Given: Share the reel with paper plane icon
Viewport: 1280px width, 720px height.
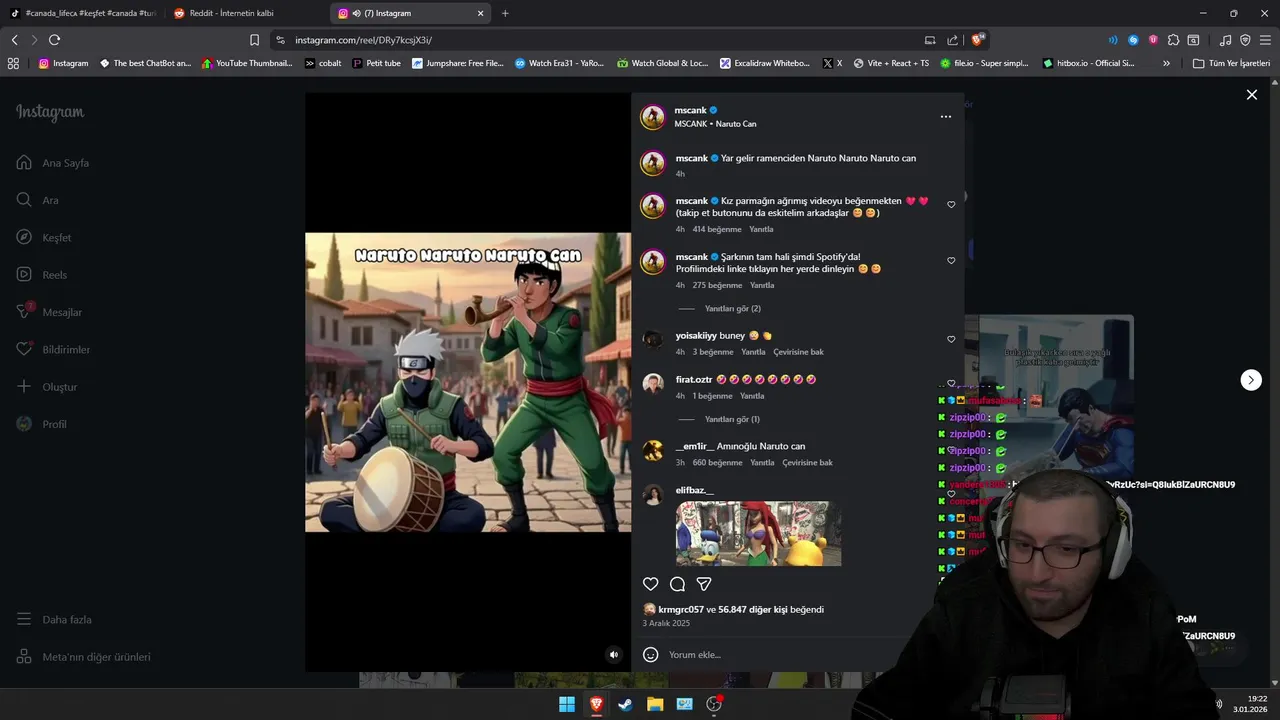Looking at the screenshot, I should coord(704,584).
